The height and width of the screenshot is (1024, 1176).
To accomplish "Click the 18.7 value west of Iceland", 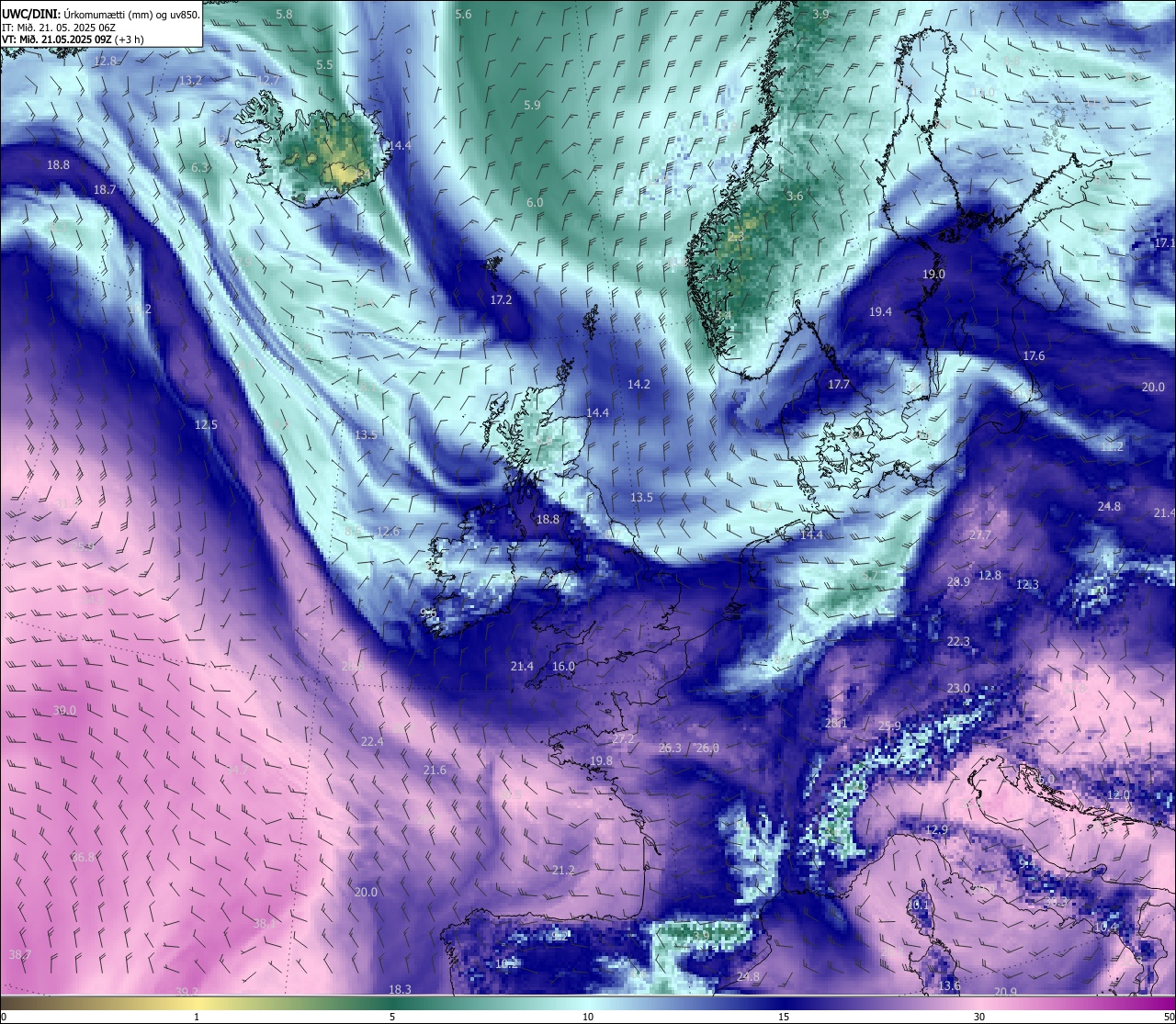I will click(105, 190).
